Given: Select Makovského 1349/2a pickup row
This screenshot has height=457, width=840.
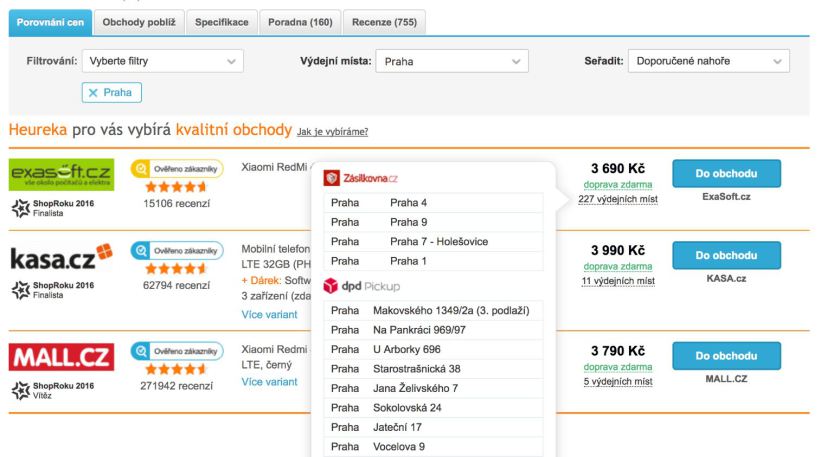Looking at the screenshot, I should pyautogui.click(x=433, y=311).
